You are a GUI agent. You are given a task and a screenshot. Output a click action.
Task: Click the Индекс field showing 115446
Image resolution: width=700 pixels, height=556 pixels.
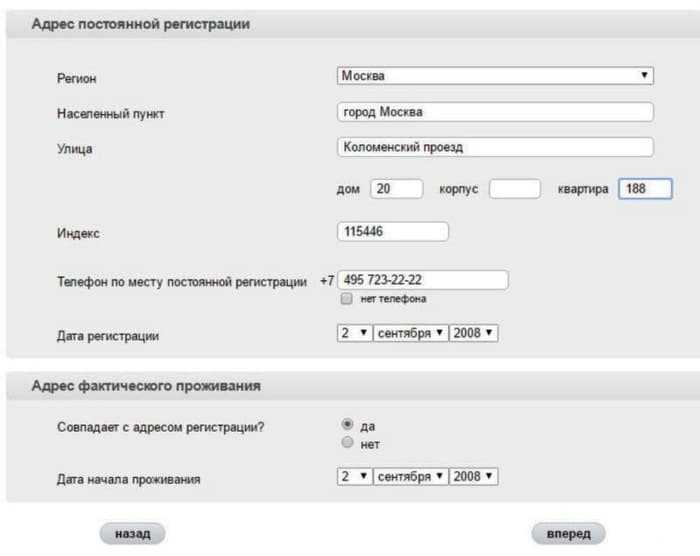pyautogui.click(x=392, y=231)
